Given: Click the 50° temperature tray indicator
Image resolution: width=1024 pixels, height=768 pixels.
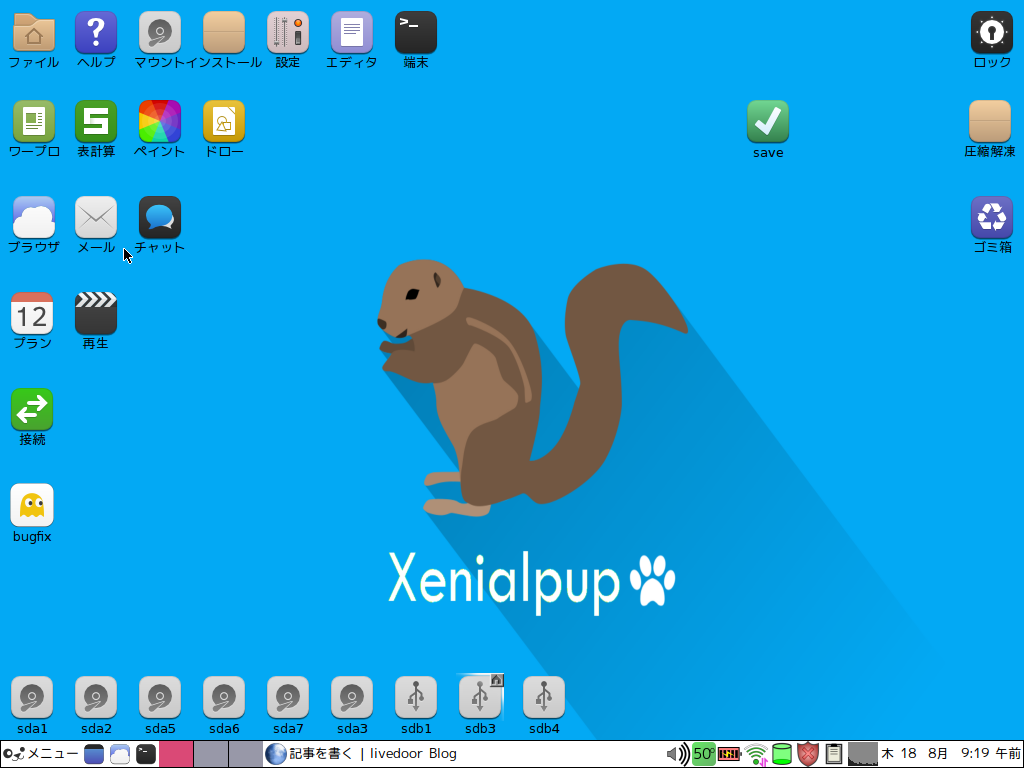Looking at the screenshot, I should [x=703, y=754].
